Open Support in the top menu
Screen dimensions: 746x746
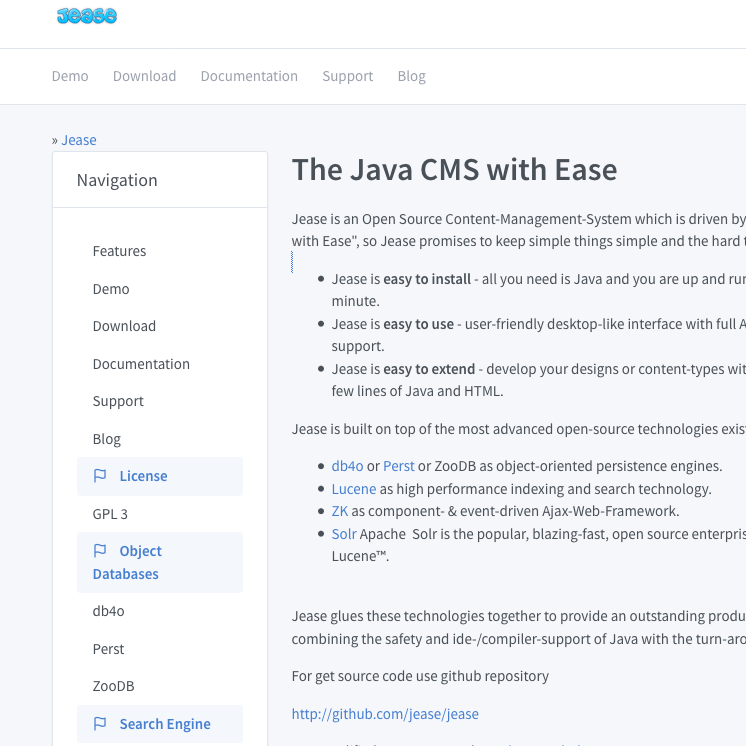coord(348,76)
